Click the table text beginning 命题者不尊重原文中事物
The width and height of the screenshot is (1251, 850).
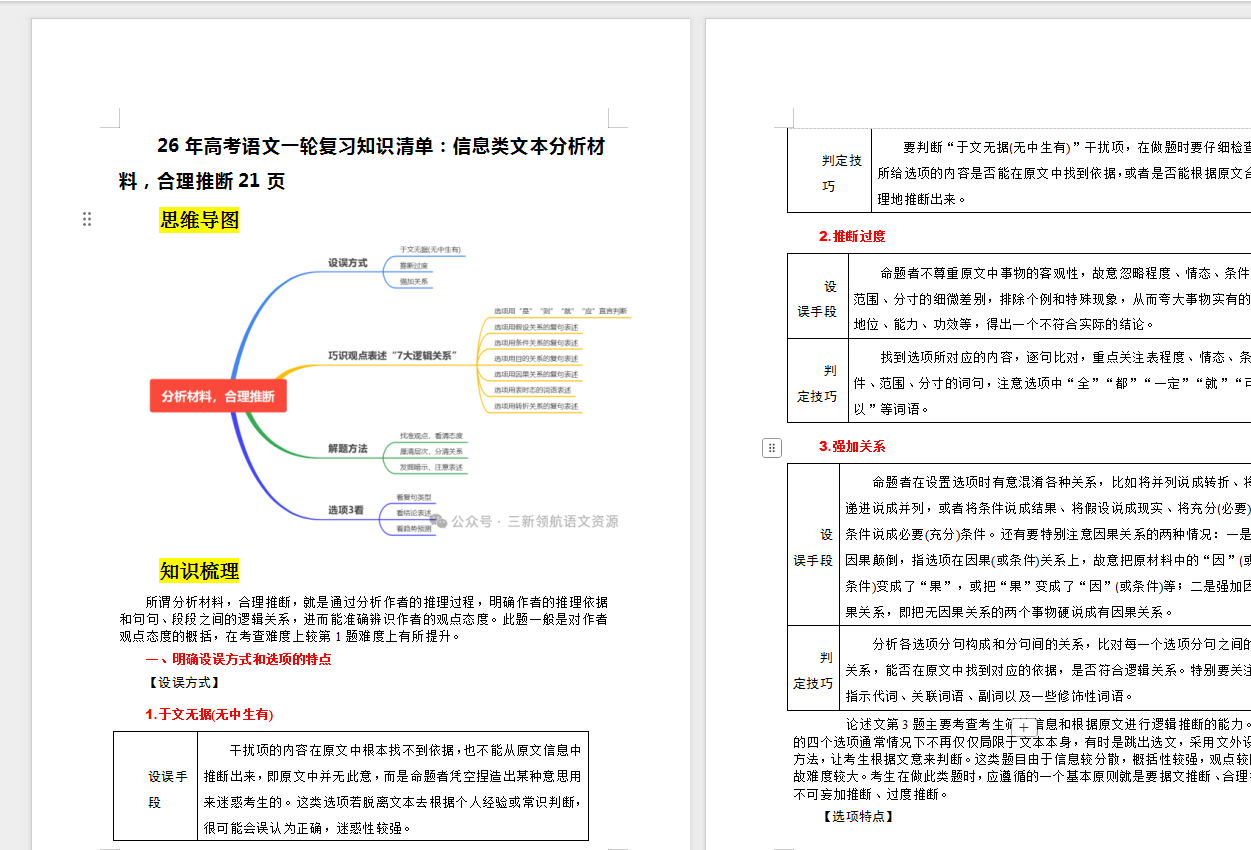click(x=1051, y=298)
